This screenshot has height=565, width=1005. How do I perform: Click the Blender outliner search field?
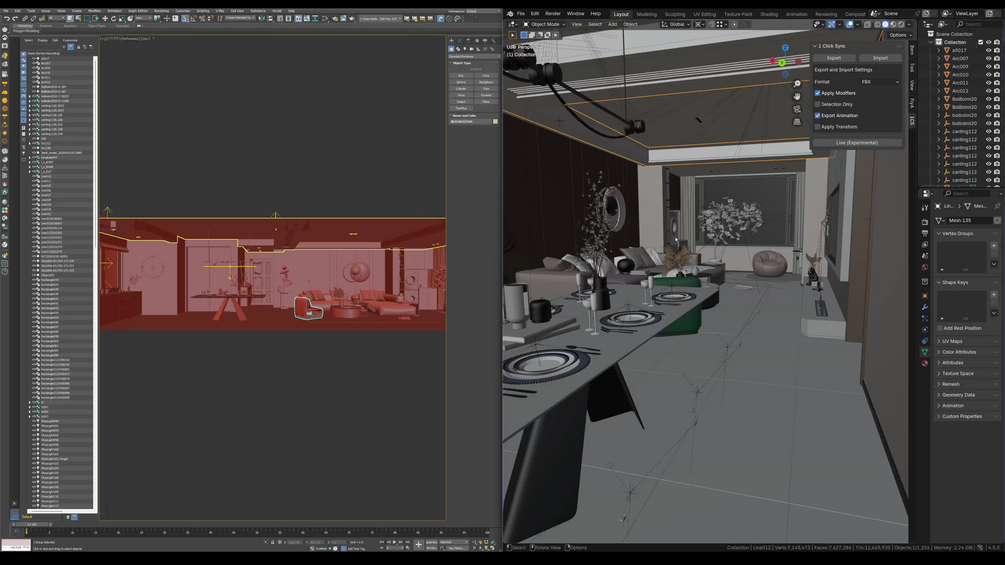click(981, 24)
